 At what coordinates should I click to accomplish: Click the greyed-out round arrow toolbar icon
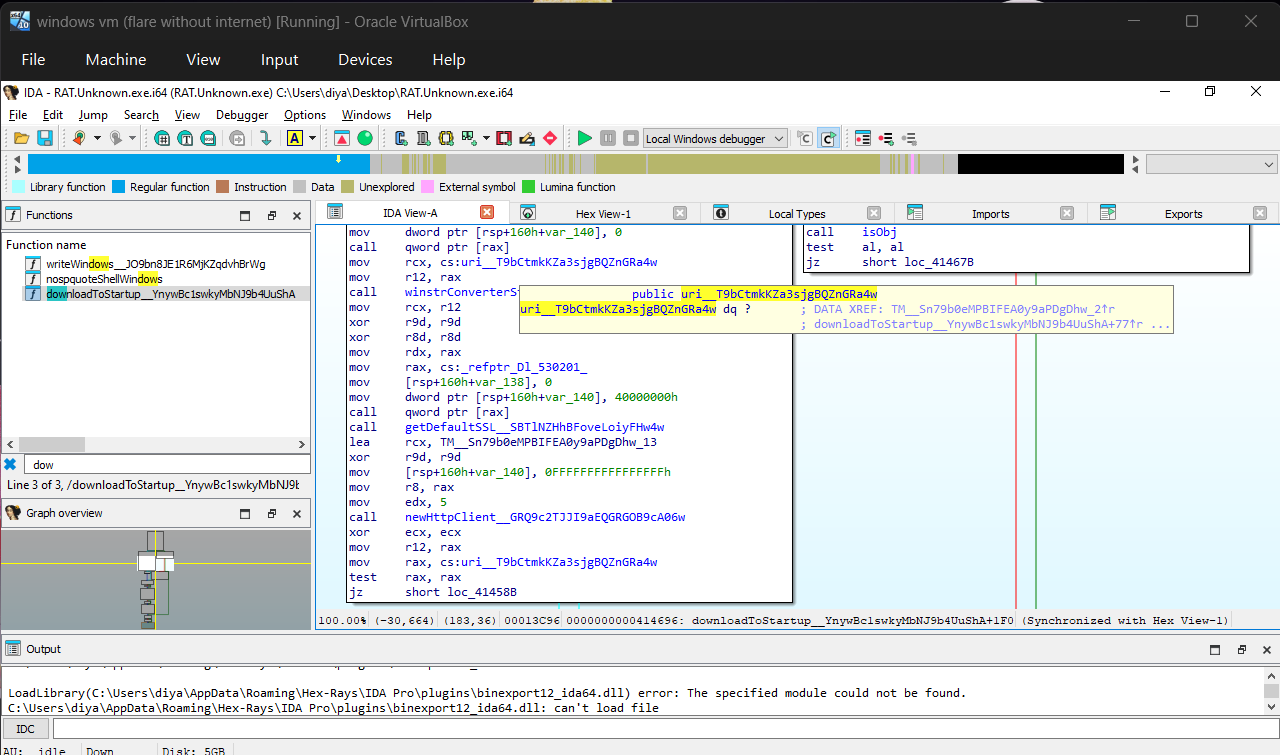[237, 138]
